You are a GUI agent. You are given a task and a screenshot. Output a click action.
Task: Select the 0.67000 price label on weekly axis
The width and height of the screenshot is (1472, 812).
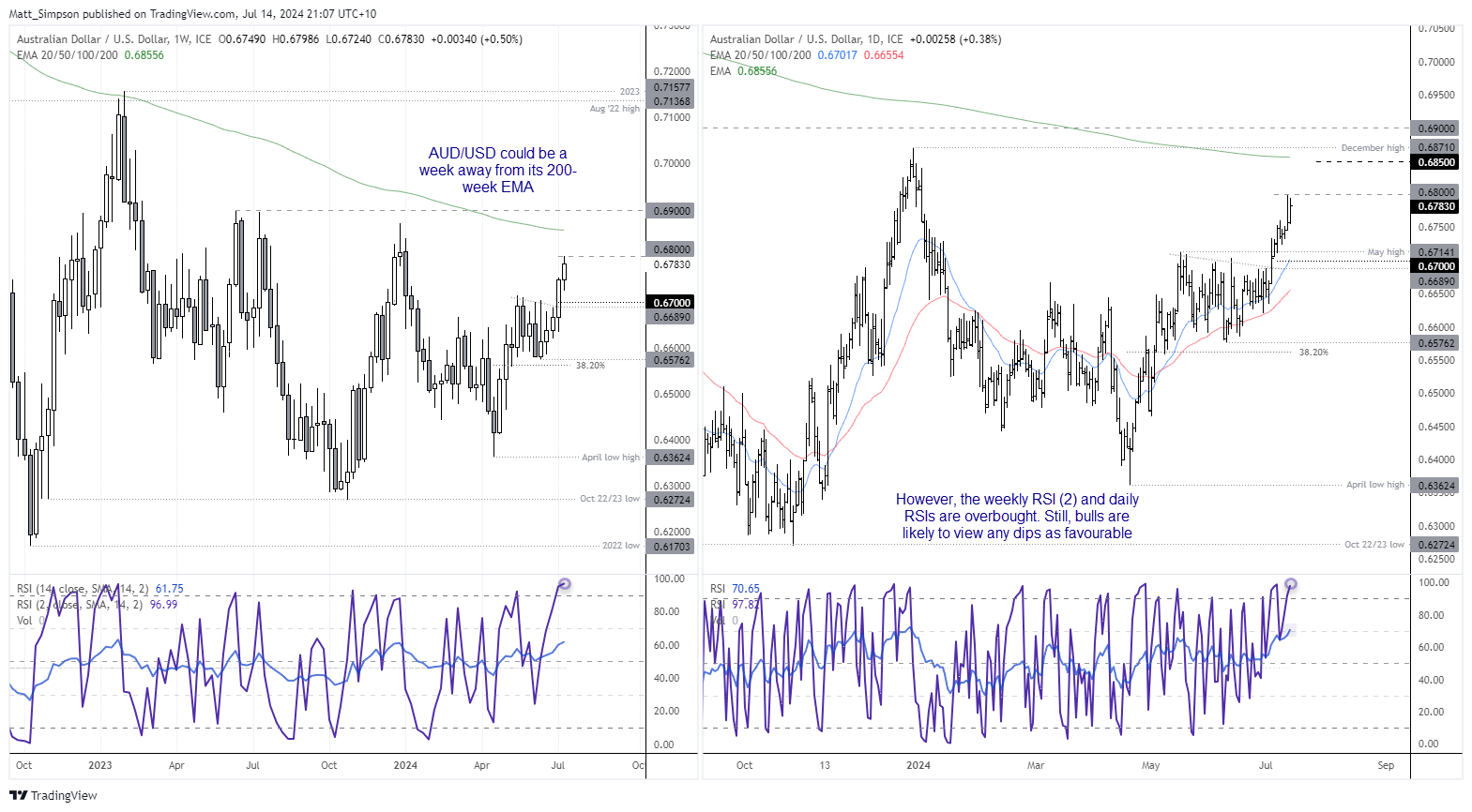[672, 303]
